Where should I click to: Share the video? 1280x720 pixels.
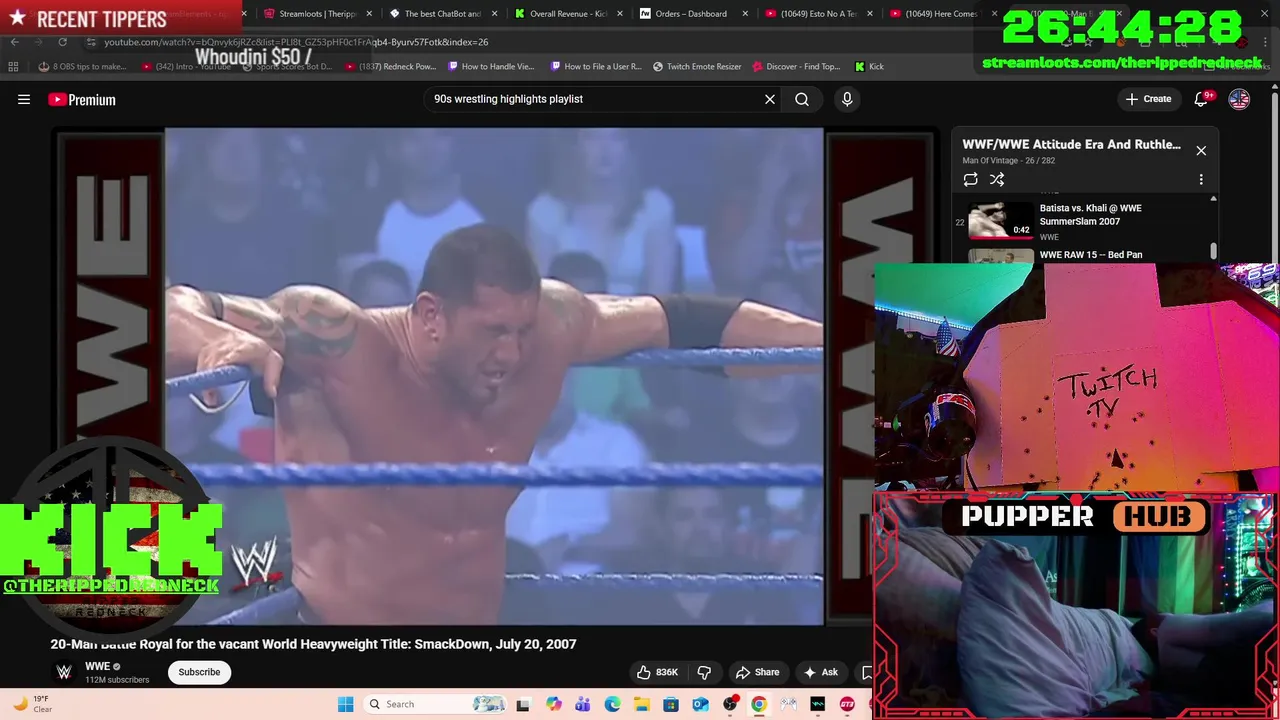pos(757,672)
